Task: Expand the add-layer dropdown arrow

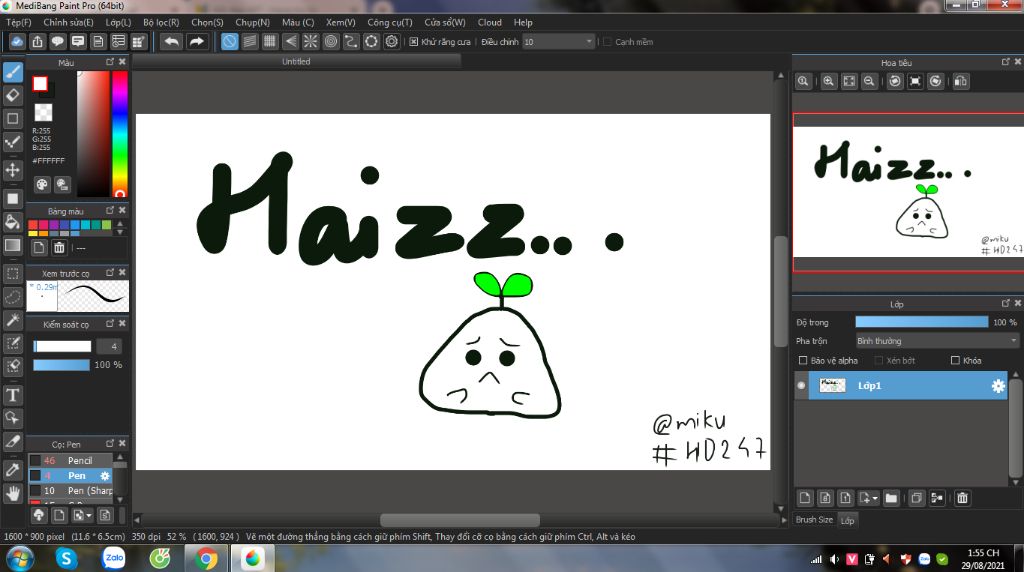Action: click(875, 498)
